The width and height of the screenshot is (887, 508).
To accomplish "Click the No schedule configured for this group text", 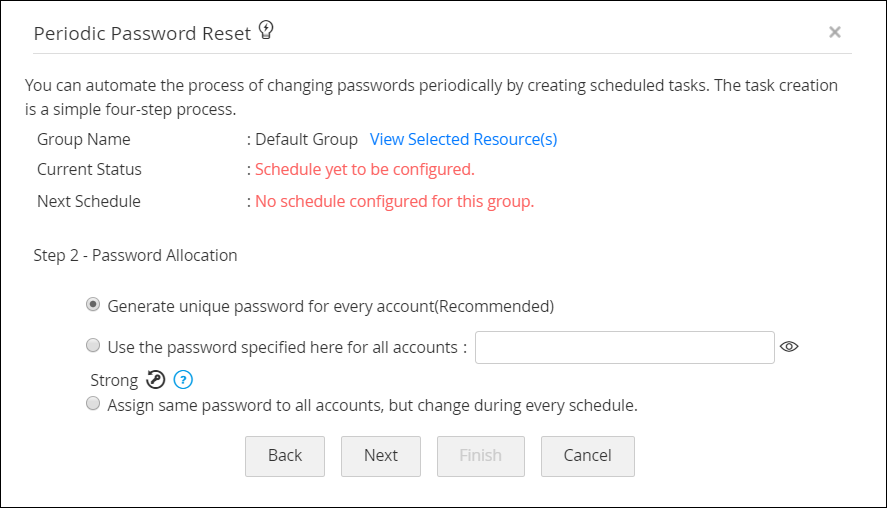I will (x=394, y=201).
